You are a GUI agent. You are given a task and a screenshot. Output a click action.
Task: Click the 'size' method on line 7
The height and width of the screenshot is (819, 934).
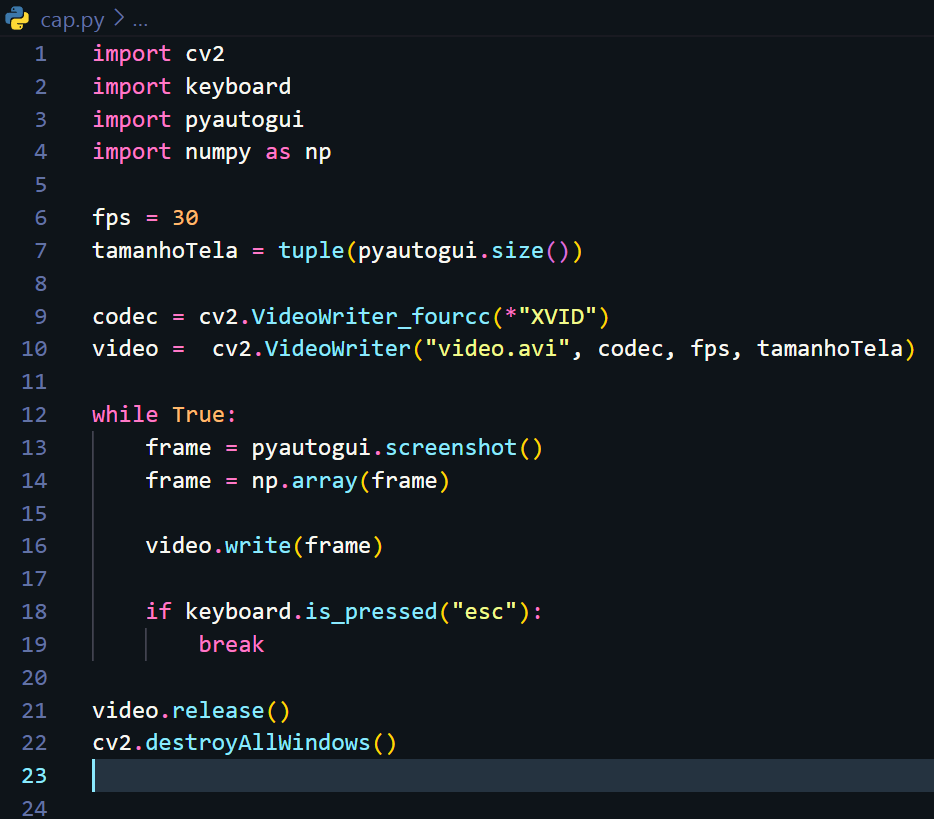coord(517,251)
